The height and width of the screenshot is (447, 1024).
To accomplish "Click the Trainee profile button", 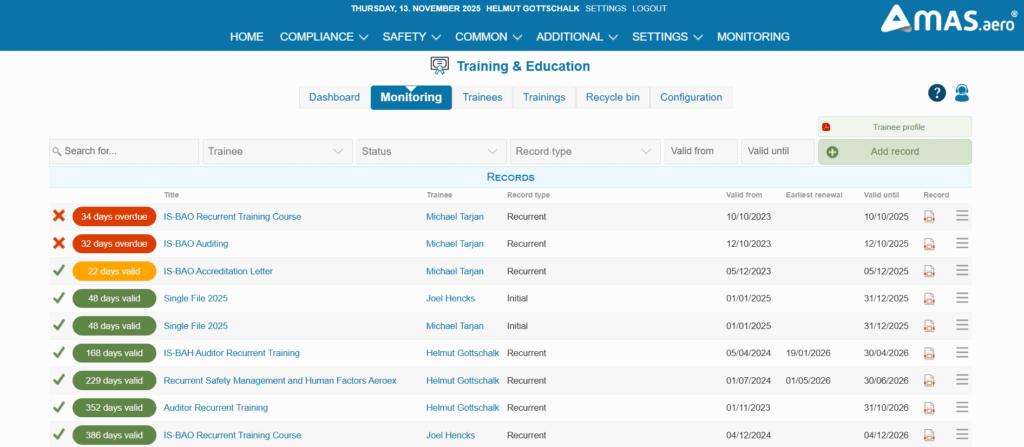I will coord(894,127).
